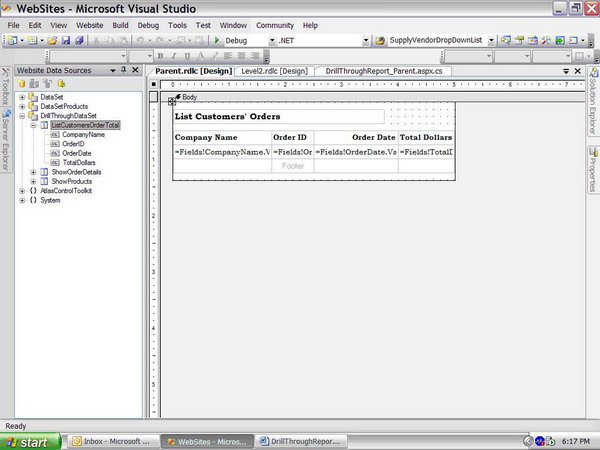This screenshot has width=600, height=450.
Task: Open the Debug menu
Action: click(x=148, y=25)
